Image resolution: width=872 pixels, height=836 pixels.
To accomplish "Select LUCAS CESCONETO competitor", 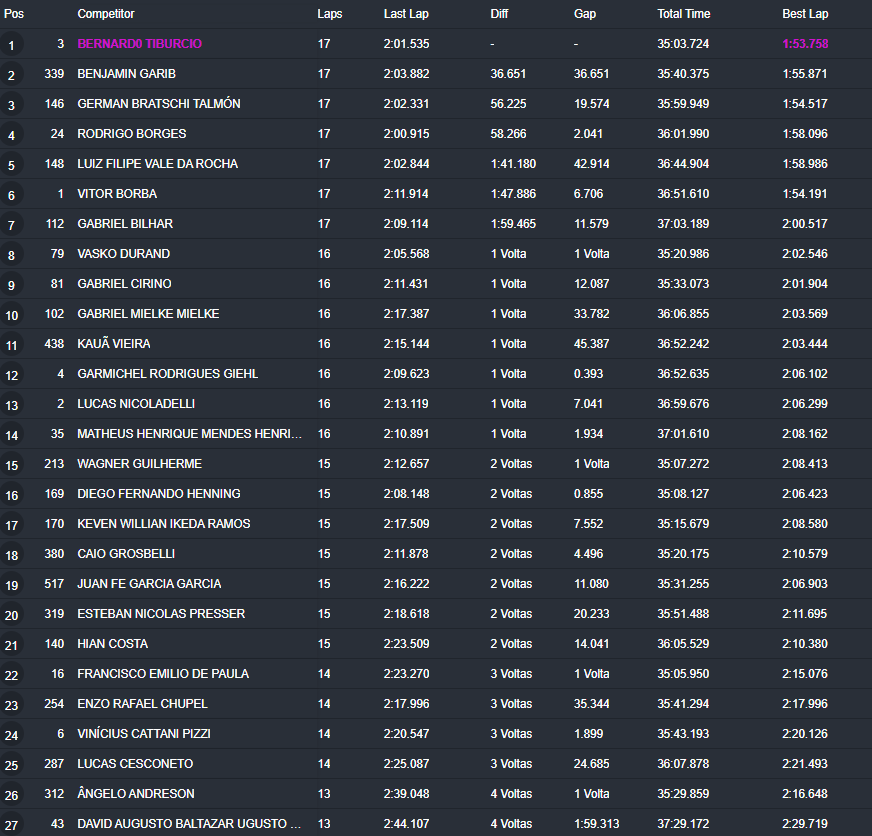I will (135, 765).
